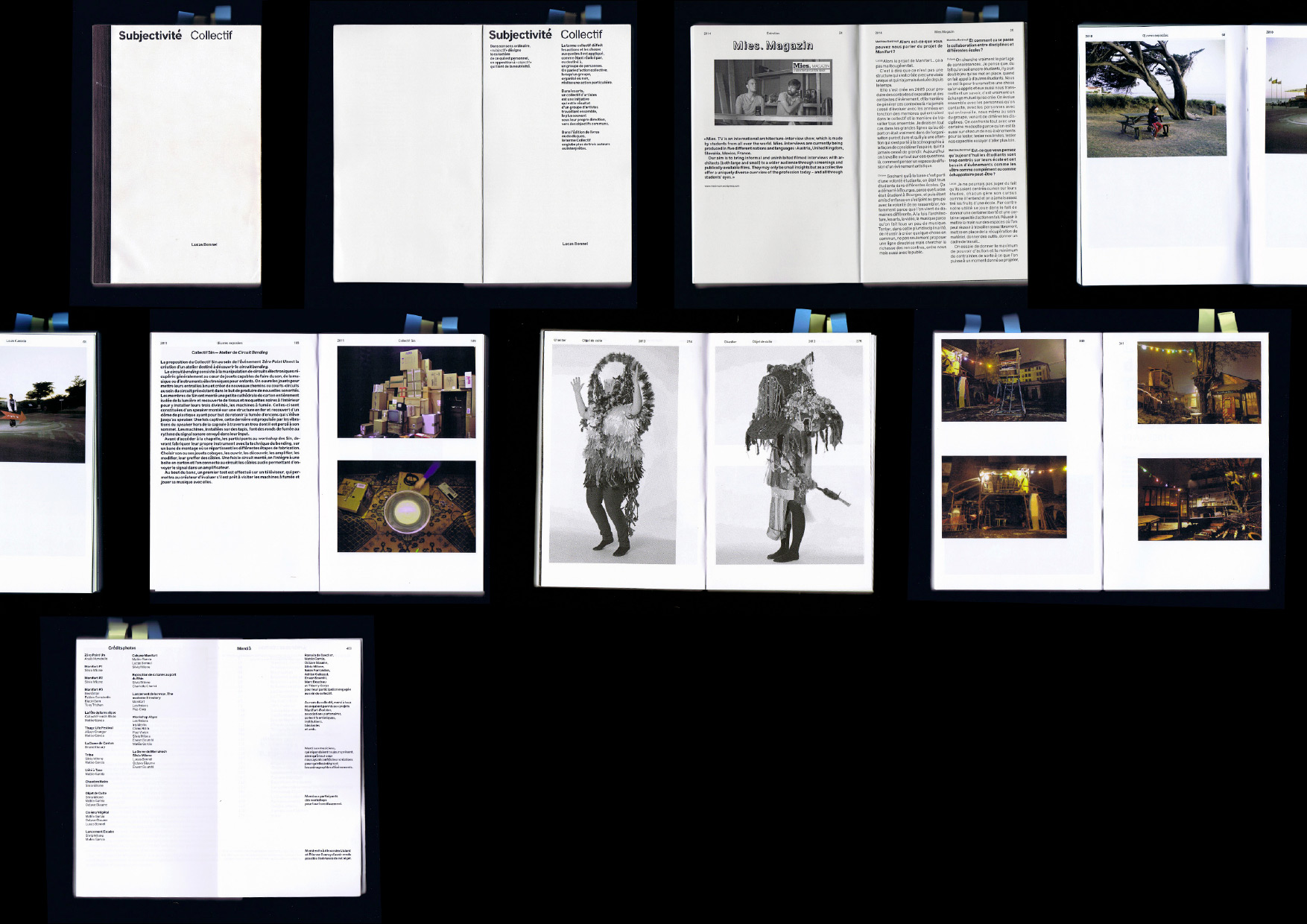1307x924 pixels.
Task: Click the glowing bowl circuit bending photo
Action: pyautogui.click(x=406, y=507)
